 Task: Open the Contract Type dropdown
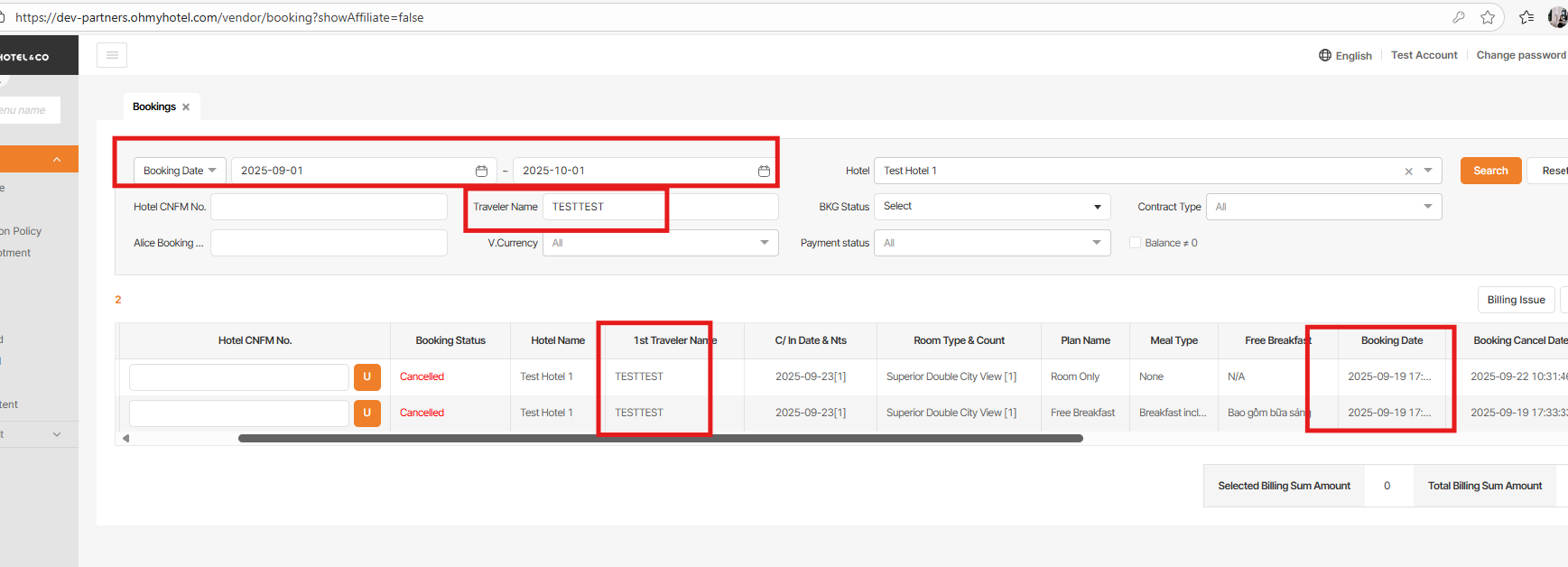pos(1322,207)
